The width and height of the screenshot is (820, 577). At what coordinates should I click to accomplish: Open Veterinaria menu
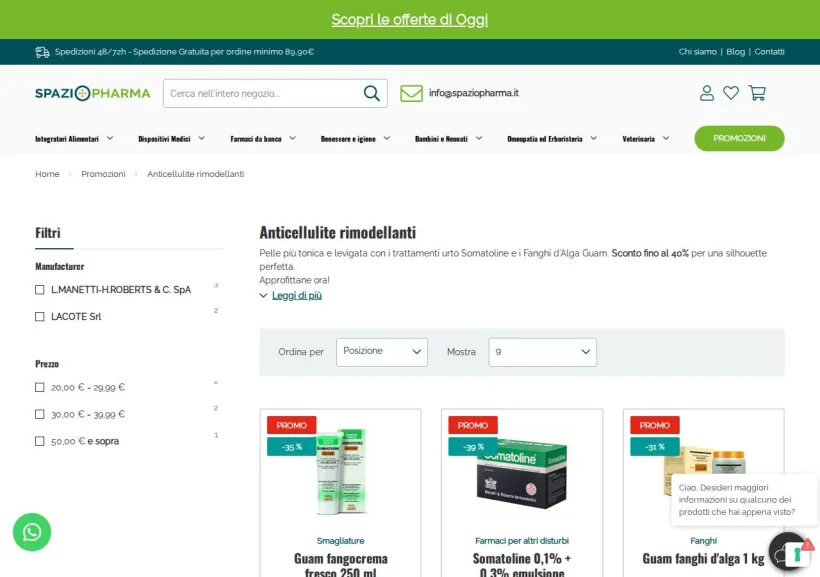[x=638, y=139]
